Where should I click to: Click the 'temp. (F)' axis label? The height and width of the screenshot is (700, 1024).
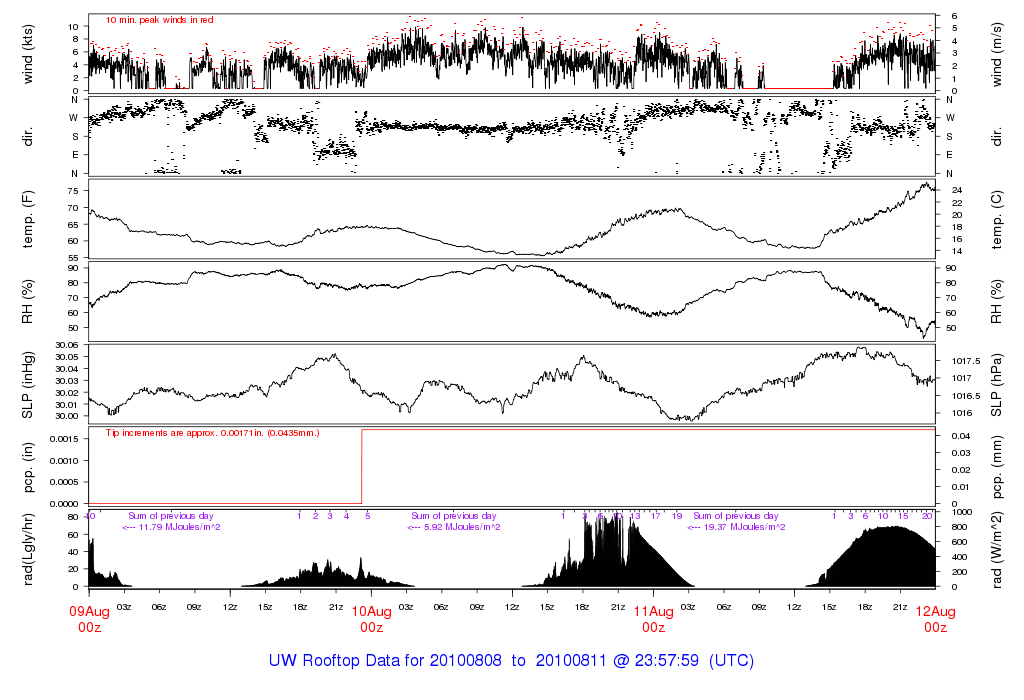pos(27,219)
